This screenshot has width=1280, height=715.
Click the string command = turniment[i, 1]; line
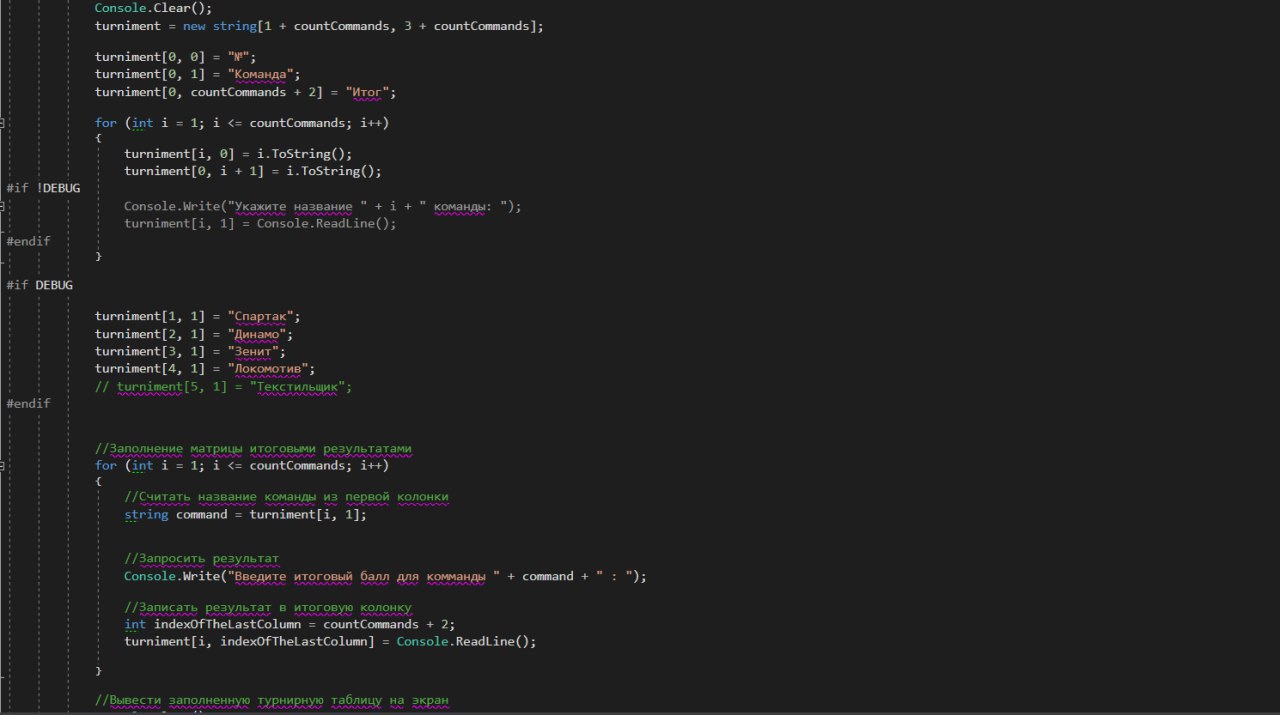pos(245,515)
